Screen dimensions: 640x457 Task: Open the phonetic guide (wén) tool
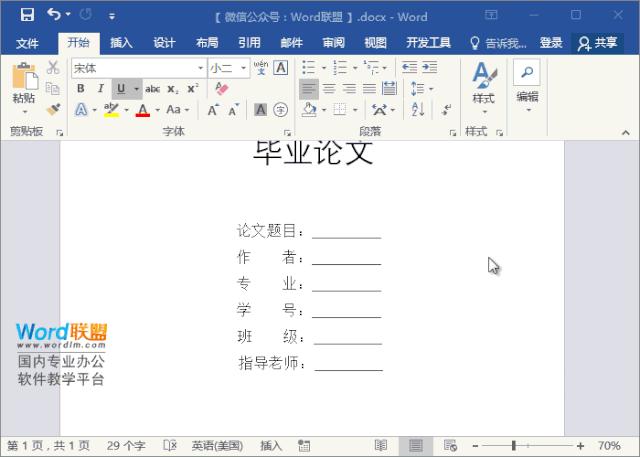point(261,67)
